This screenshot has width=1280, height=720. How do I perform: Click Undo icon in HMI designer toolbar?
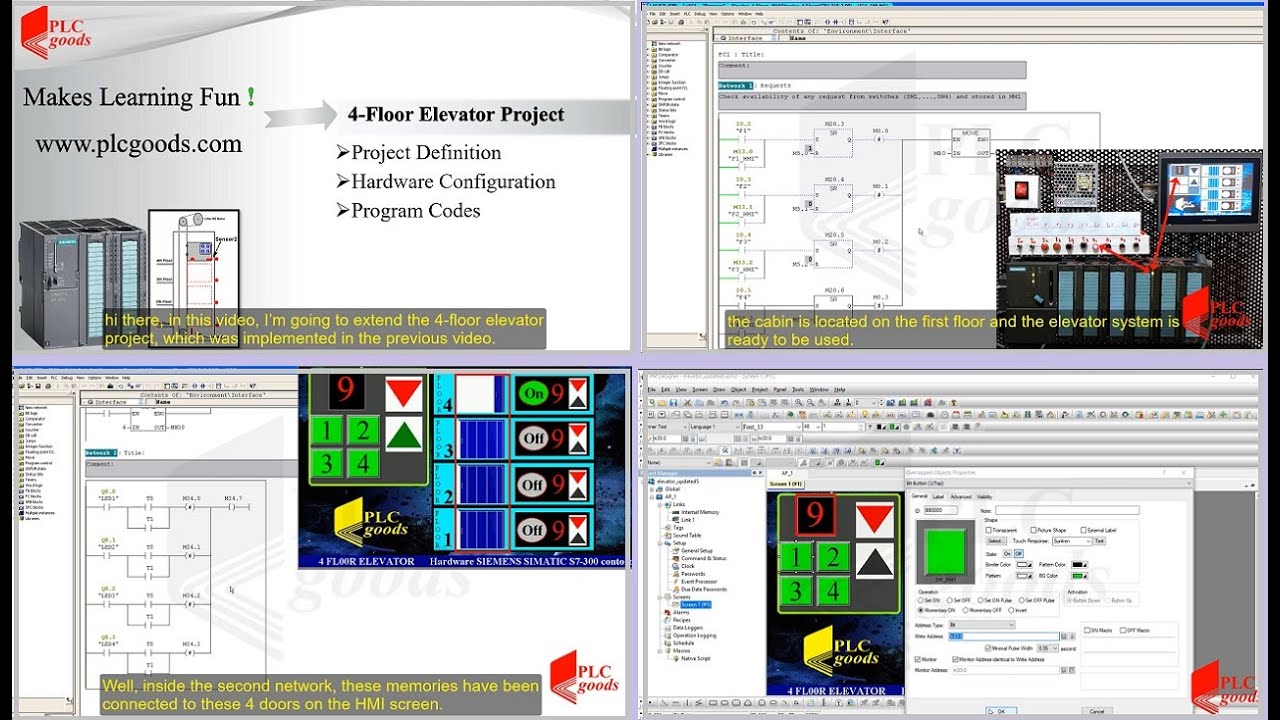(x=724, y=402)
